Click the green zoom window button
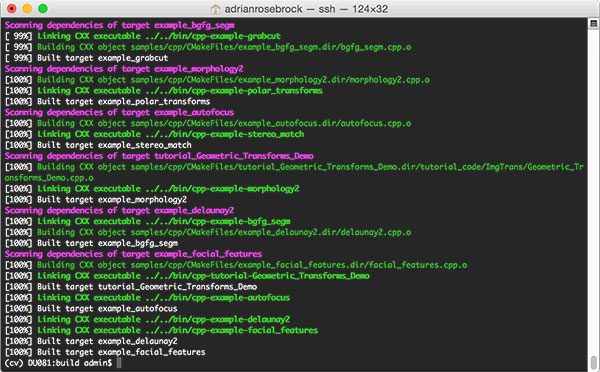 pos(43,8)
